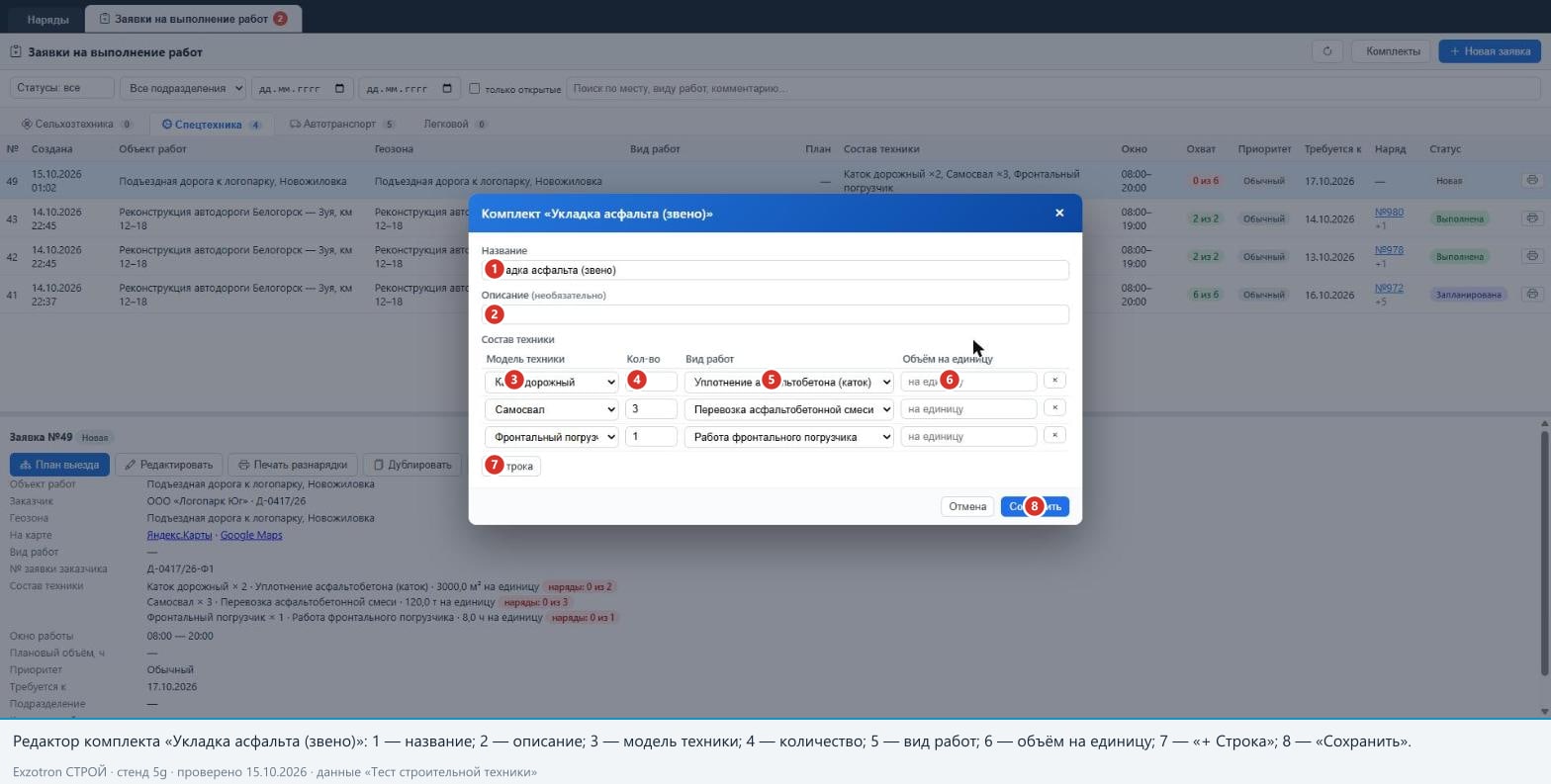Click the search field Поиск по месту, виду работ
Screen dimensions: 1551x784
(1053, 88)
